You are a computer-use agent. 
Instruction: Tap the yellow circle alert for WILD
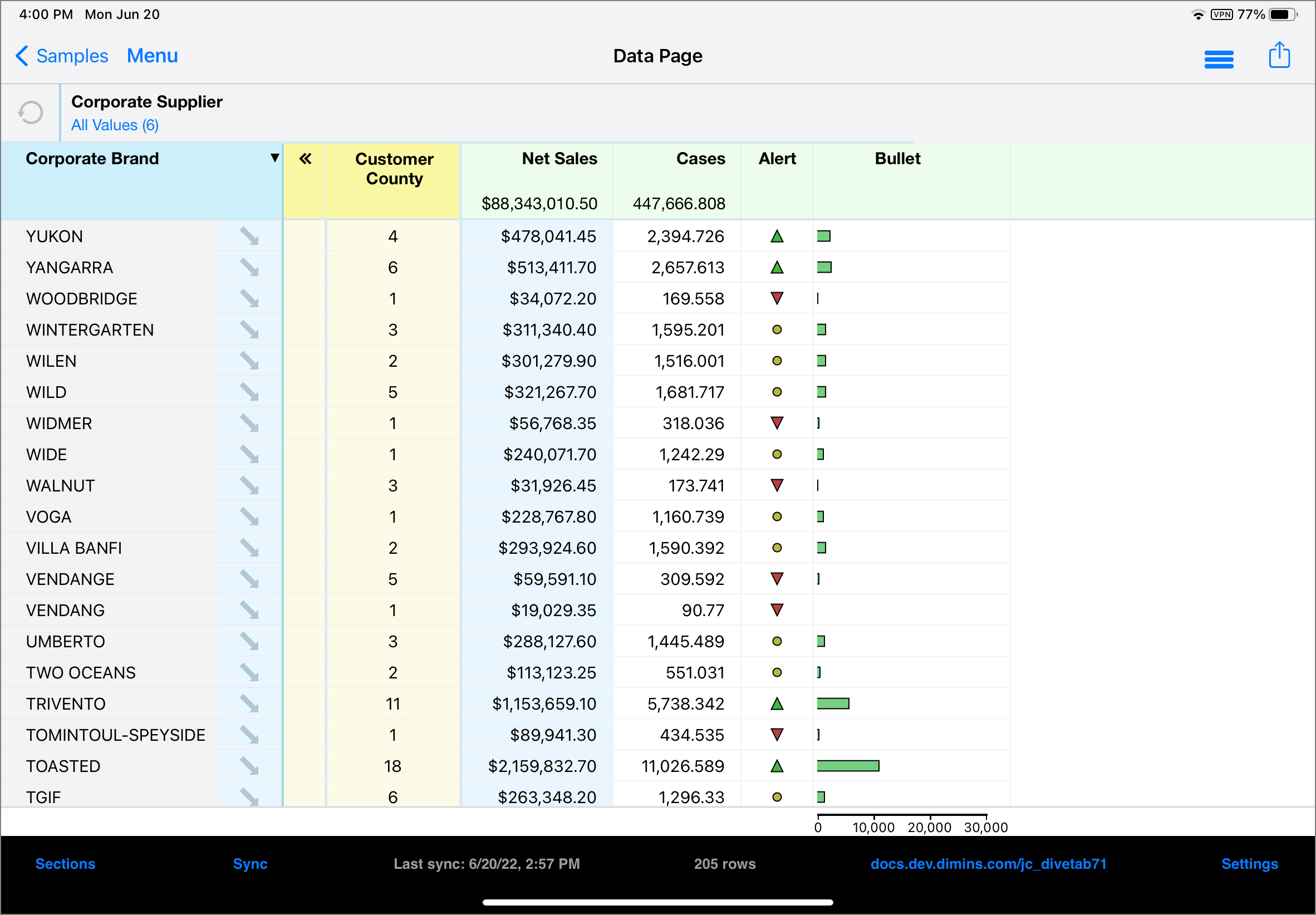[777, 392]
